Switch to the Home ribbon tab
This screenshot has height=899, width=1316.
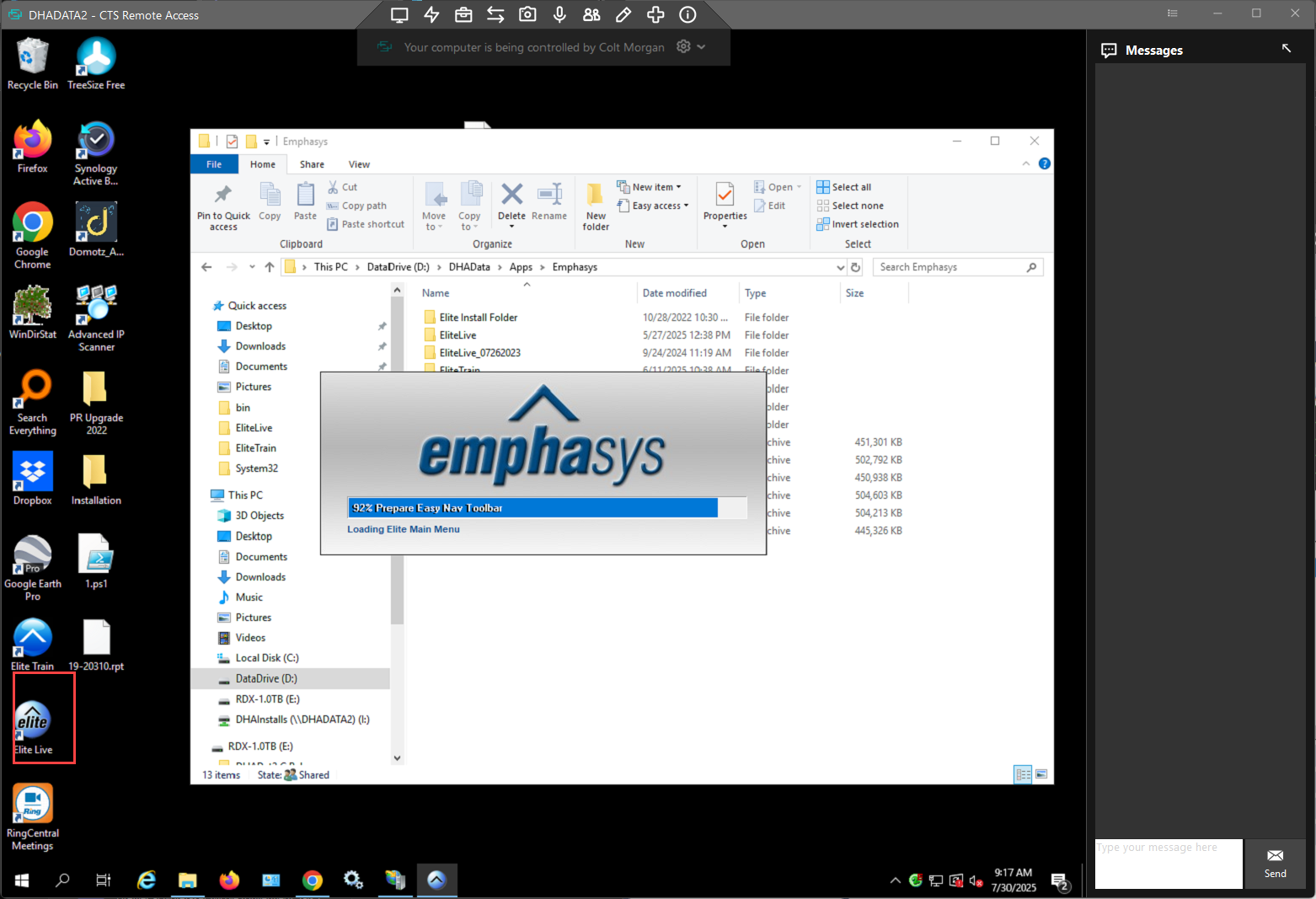(262, 164)
